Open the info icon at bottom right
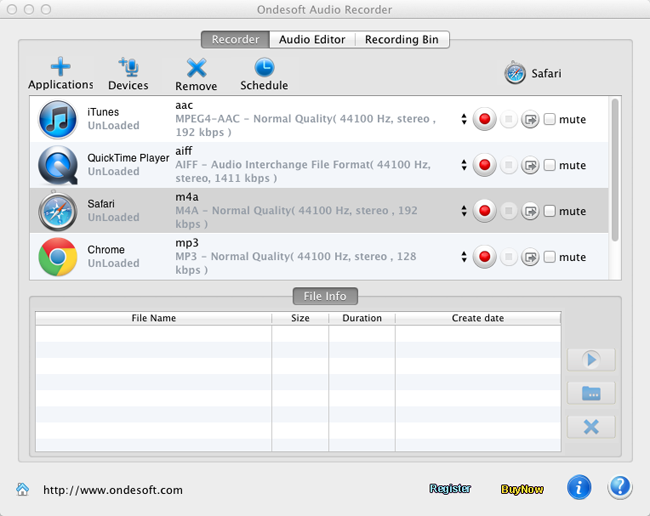 pos(579,487)
